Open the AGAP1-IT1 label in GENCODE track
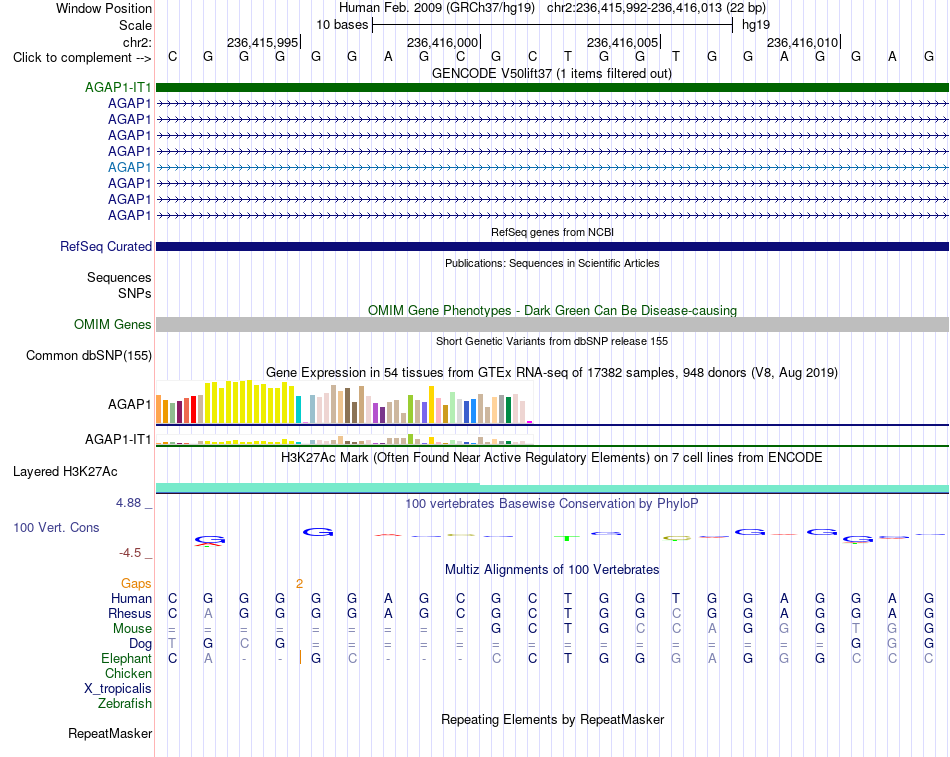950x757 pixels. [118, 87]
